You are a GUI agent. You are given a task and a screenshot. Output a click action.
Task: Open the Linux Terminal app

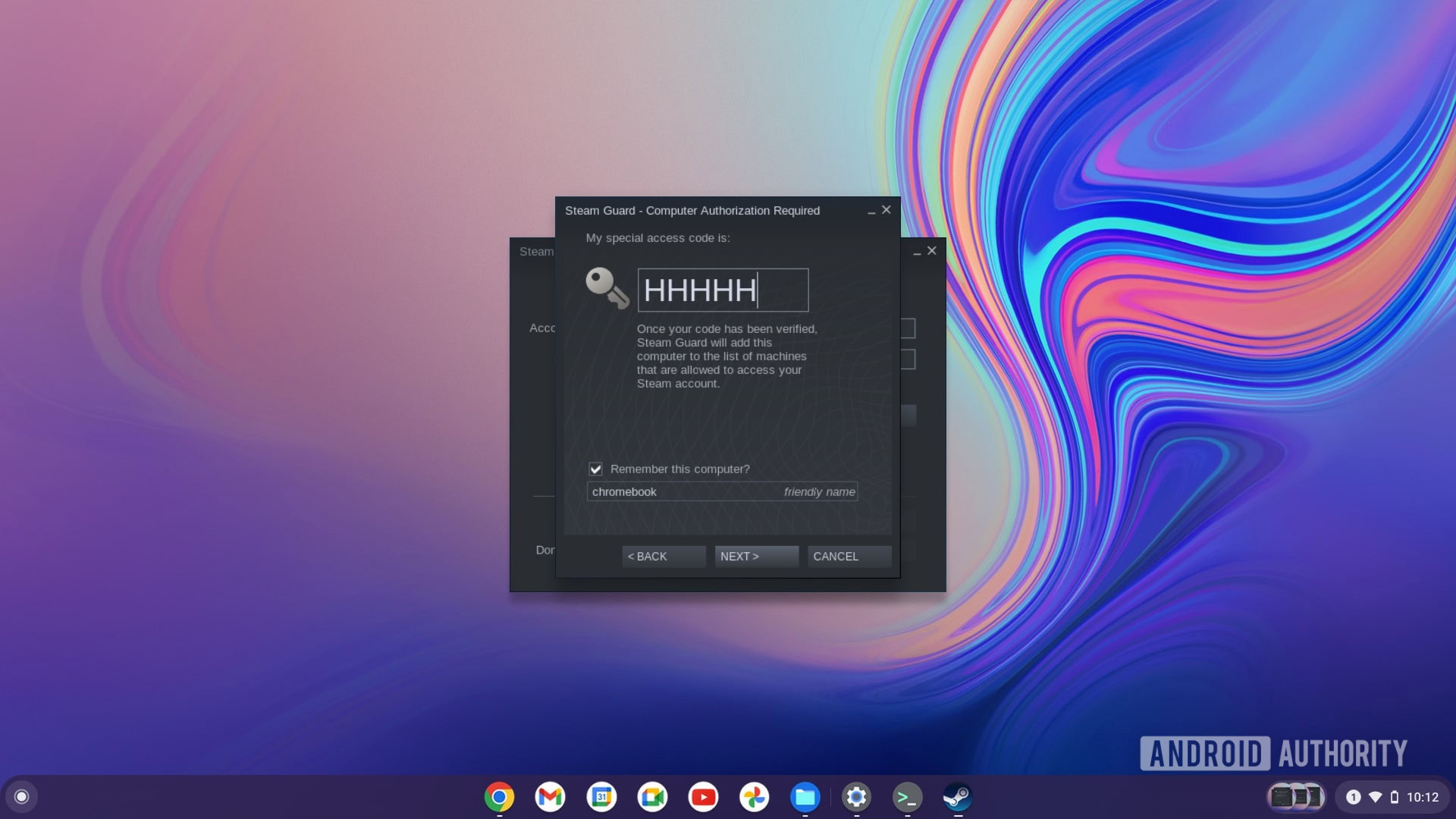point(907,797)
